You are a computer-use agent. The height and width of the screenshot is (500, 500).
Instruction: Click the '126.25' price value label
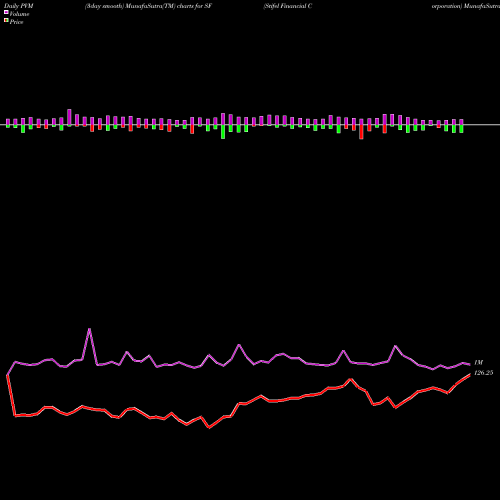pos(483,373)
